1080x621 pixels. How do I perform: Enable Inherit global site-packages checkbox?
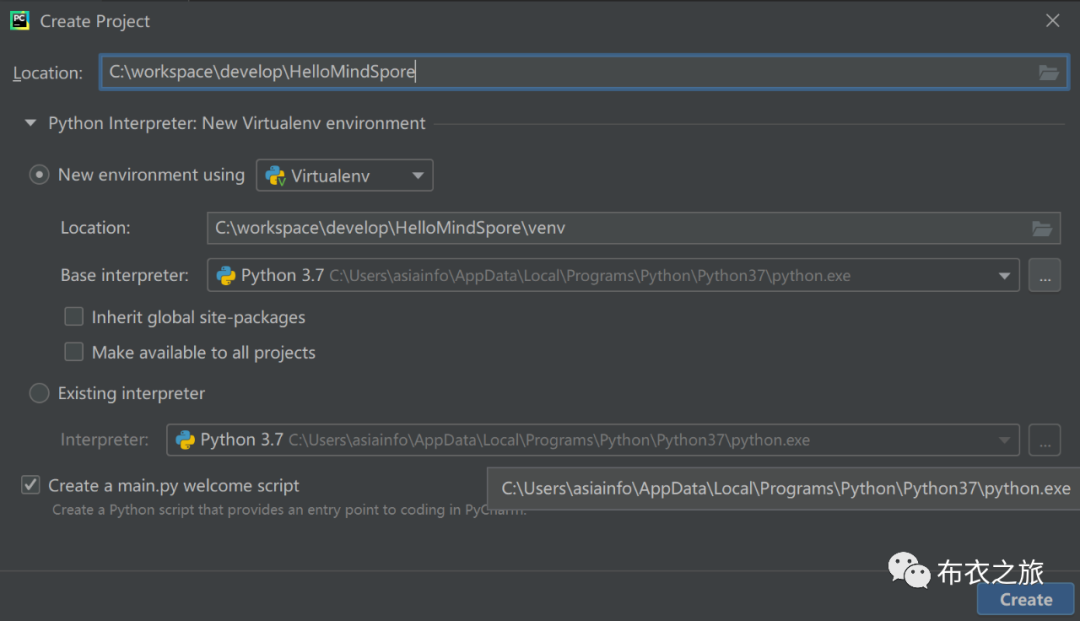click(x=74, y=317)
